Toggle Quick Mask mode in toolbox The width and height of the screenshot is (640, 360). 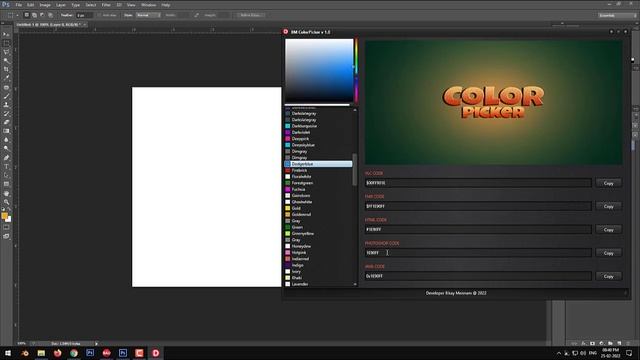tap(6, 227)
